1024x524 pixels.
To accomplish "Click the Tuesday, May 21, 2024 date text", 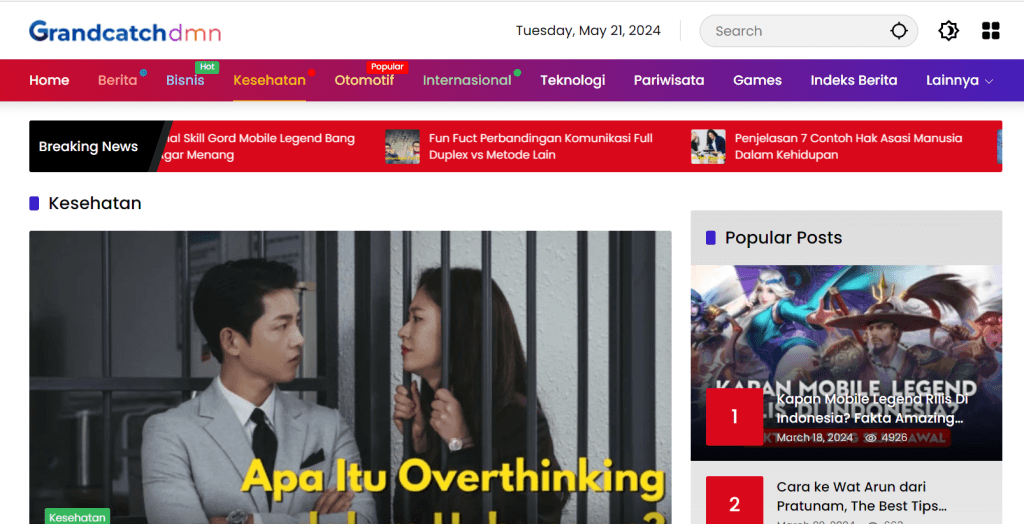I will click(x=588, y=31).
